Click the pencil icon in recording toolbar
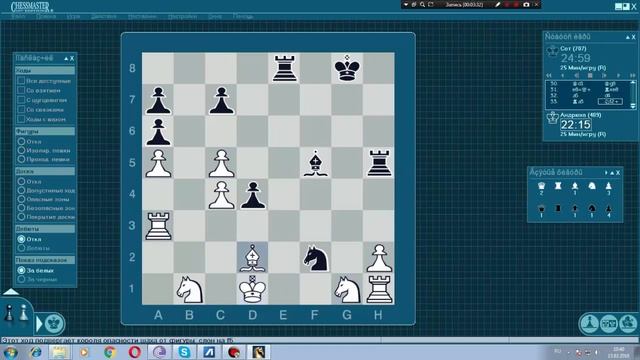The image size is (640, 360). [497, 4]
